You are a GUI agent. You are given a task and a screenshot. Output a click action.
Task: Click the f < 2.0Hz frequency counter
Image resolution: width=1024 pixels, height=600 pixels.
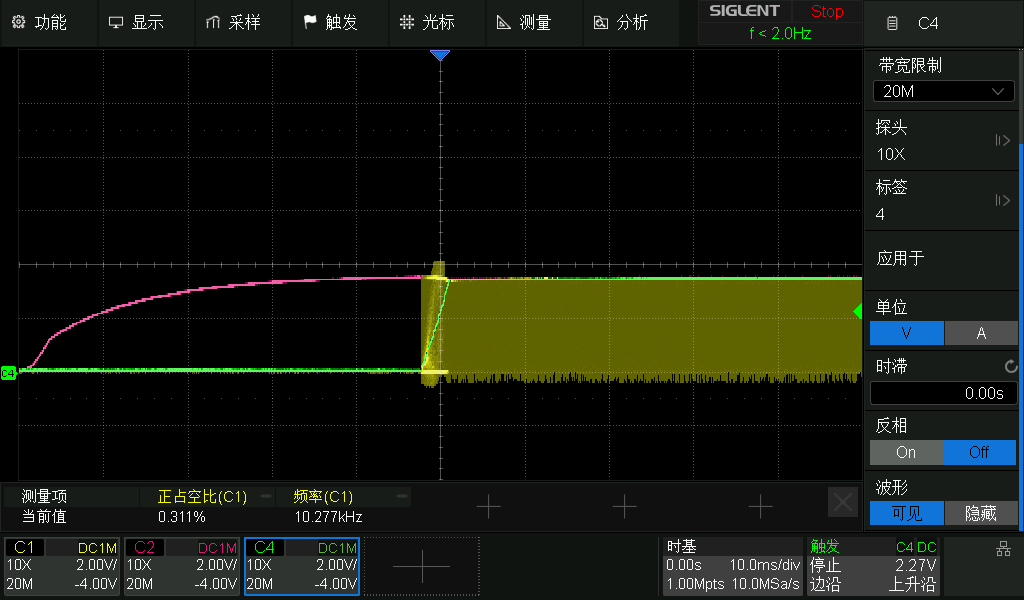[x=780, y=33]
